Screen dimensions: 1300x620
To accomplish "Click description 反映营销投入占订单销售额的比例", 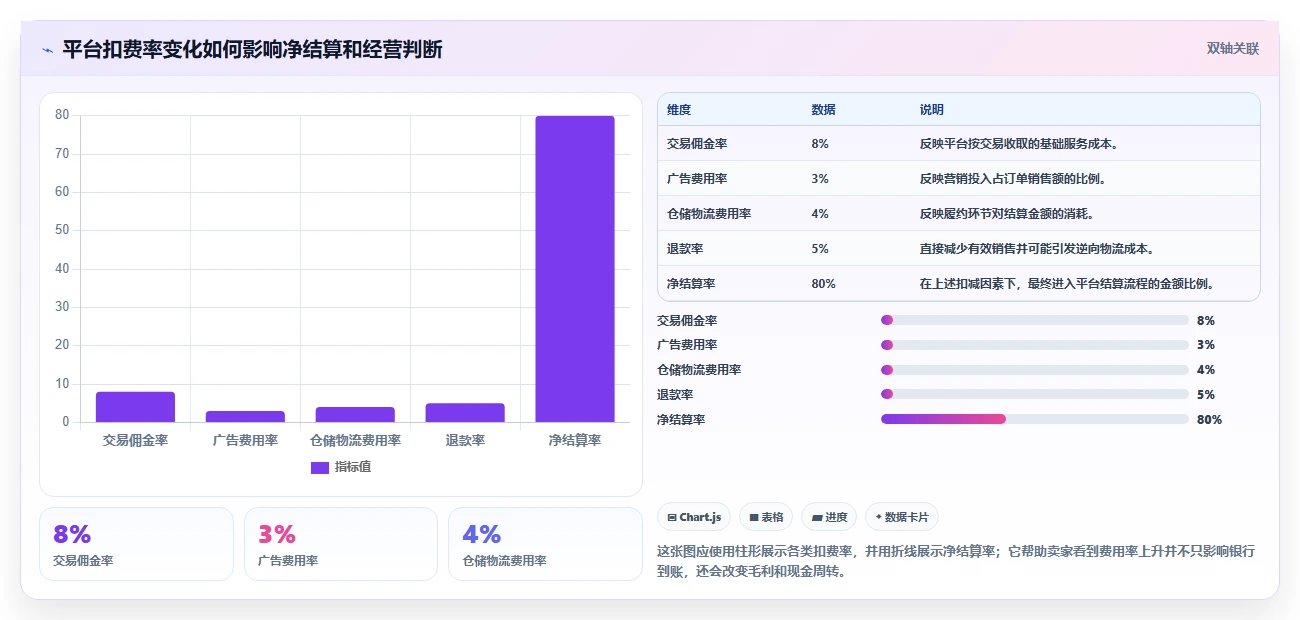I will click(x=1013, y=179).
